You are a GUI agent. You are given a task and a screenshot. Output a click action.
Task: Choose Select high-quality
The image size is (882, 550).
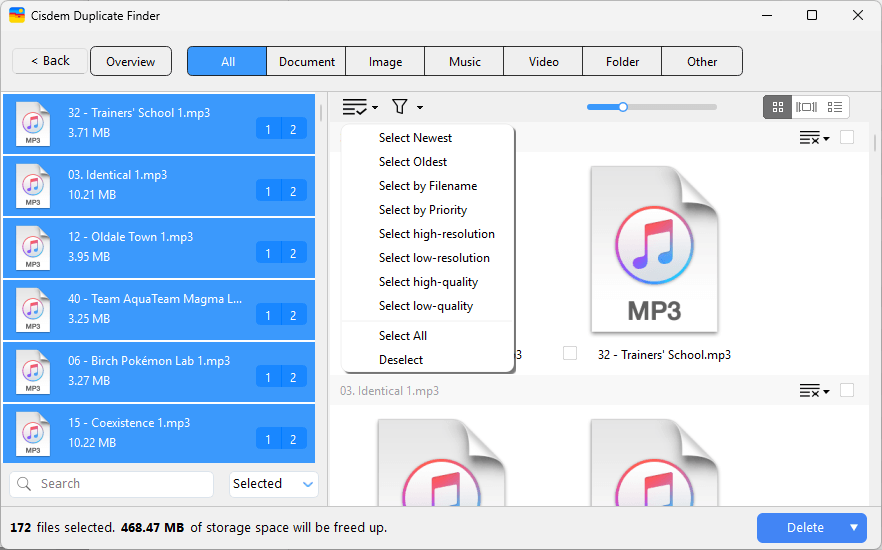point(428,282)
